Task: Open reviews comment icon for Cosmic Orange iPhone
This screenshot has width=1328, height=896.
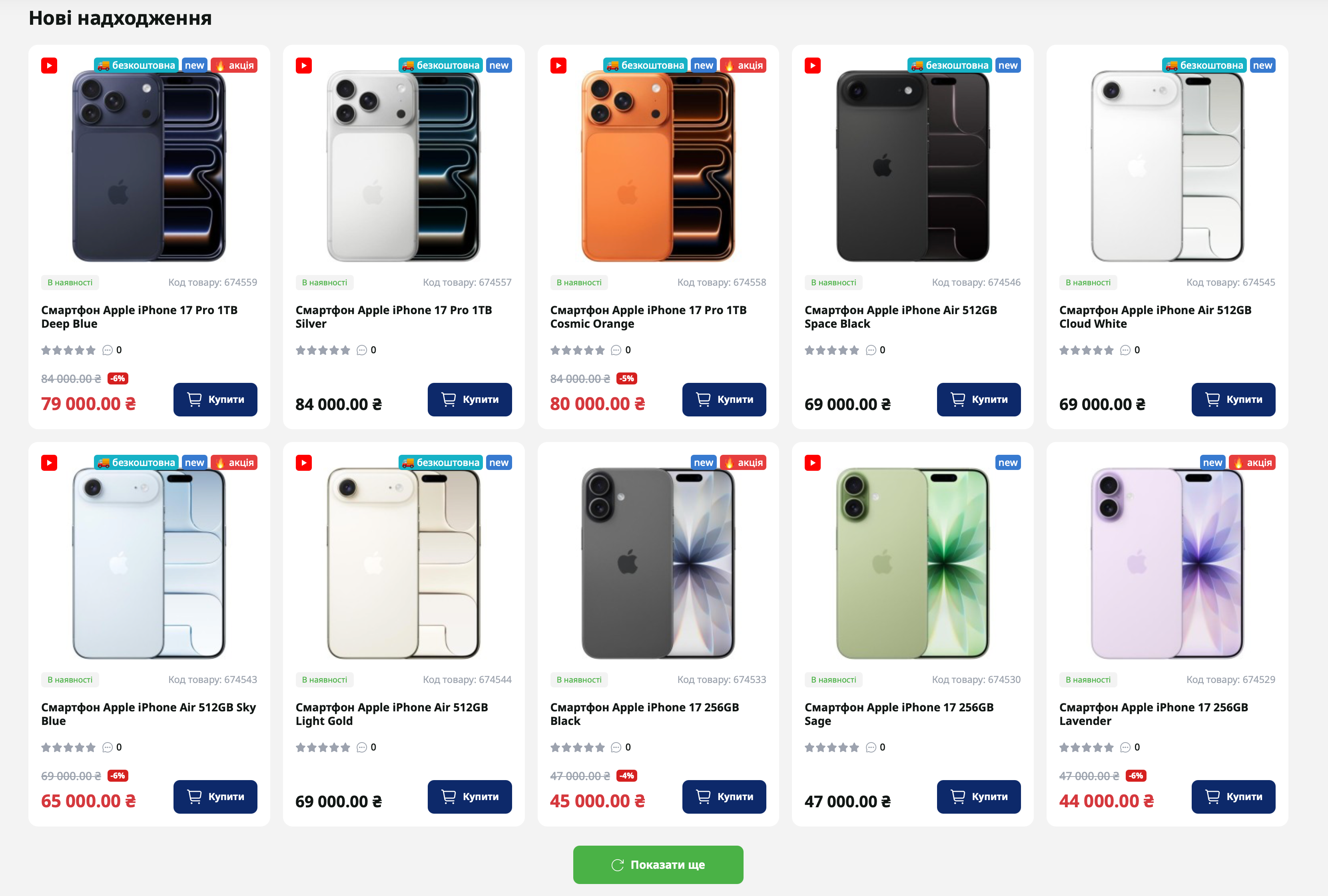Action: pyautogui.click(x=615, y=350)
